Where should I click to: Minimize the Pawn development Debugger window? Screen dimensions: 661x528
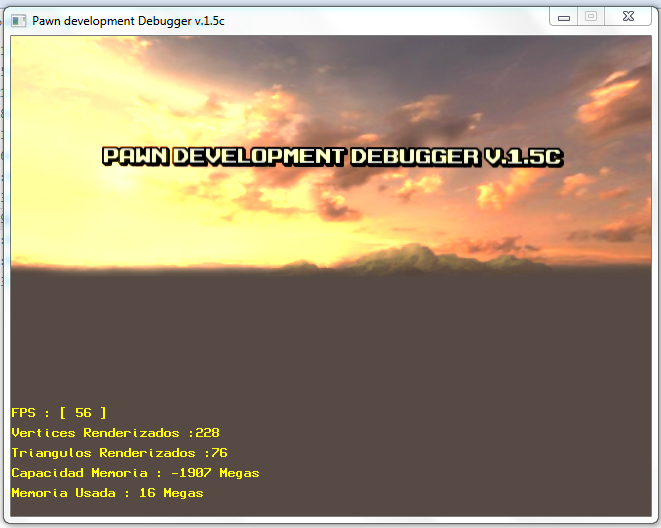564,17
